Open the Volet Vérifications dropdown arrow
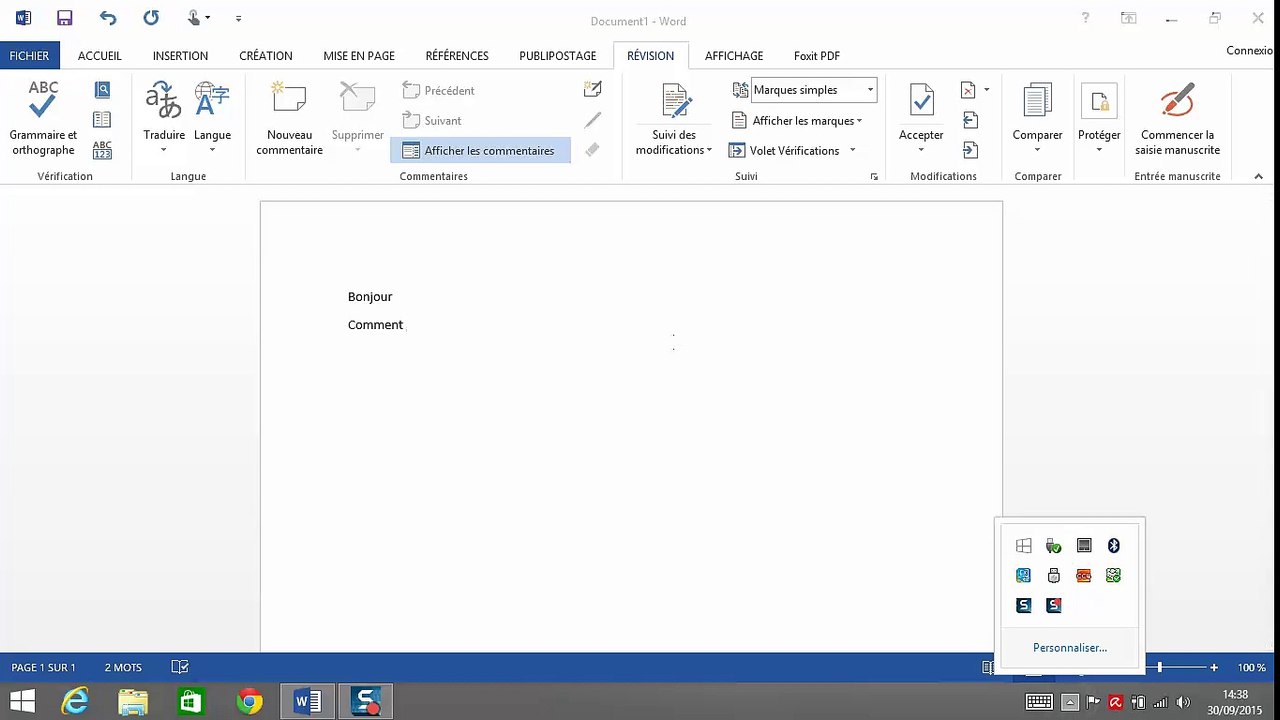The image size is (1280, 720). pos(852,150)
